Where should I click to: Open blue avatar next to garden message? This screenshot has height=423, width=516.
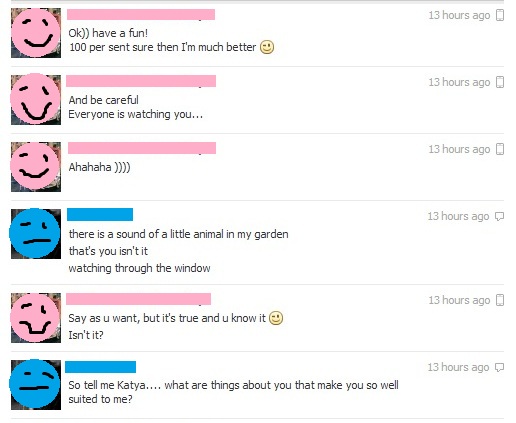tap(36, 234)
